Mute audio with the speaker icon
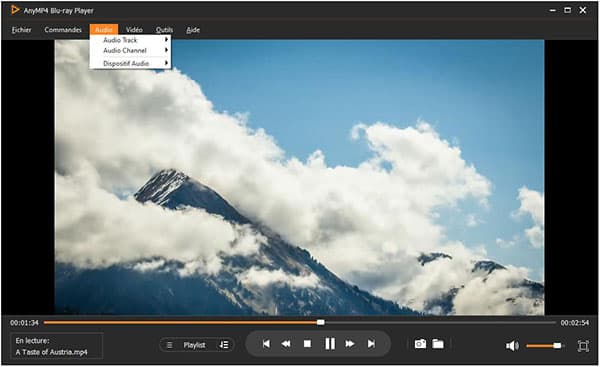This screenshot has width=600, height=367. click(512, 346)
